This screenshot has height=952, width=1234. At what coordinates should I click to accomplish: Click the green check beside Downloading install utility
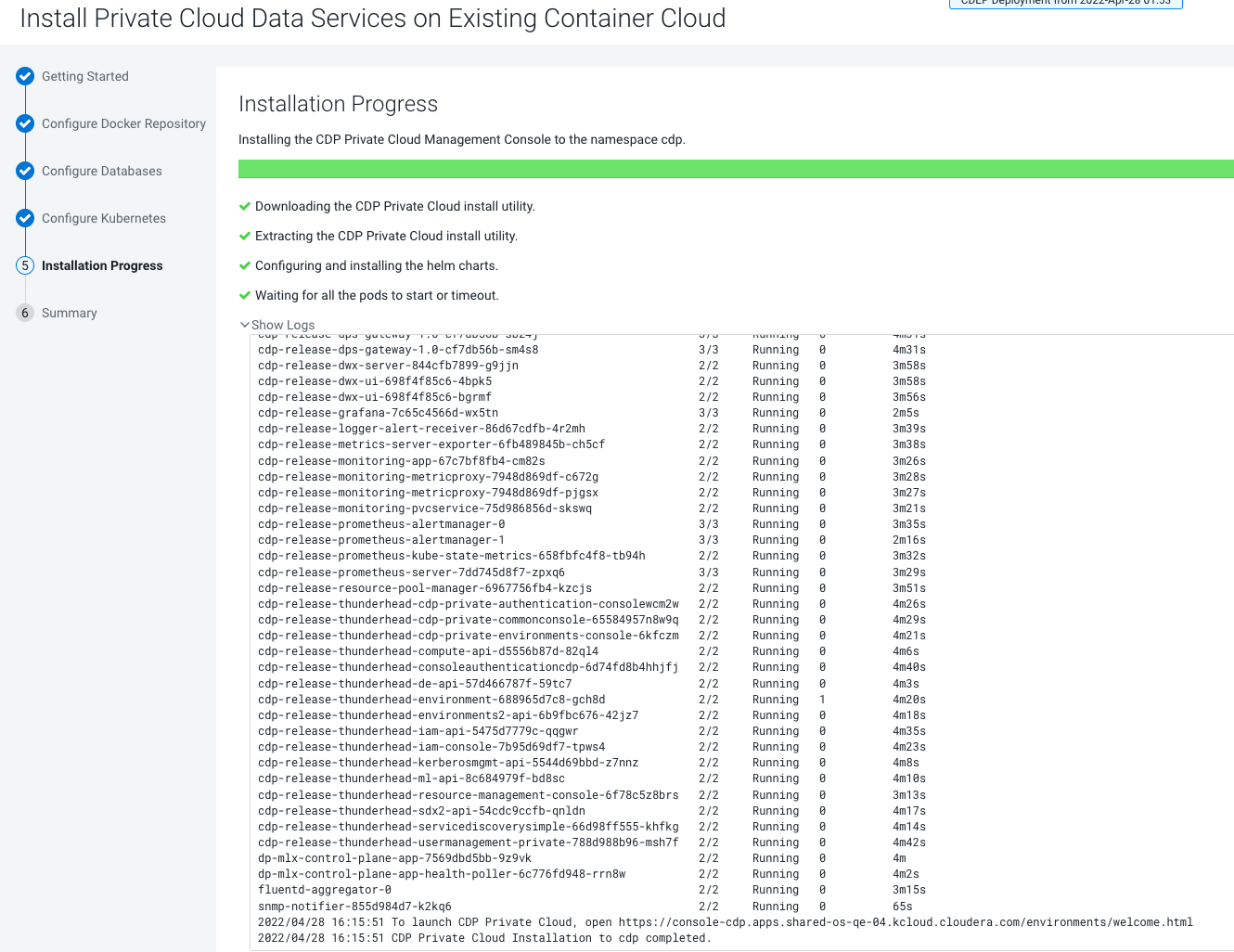(245, 206)
